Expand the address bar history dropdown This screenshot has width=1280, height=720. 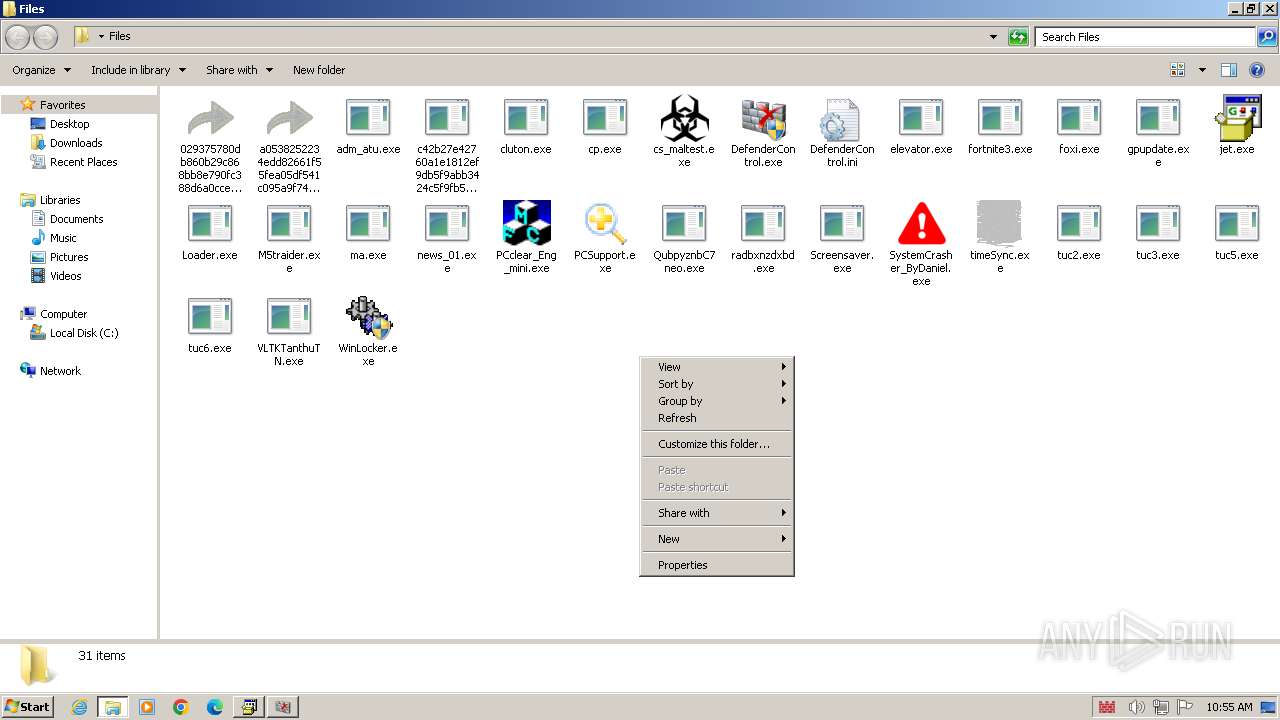coord(993,37)
